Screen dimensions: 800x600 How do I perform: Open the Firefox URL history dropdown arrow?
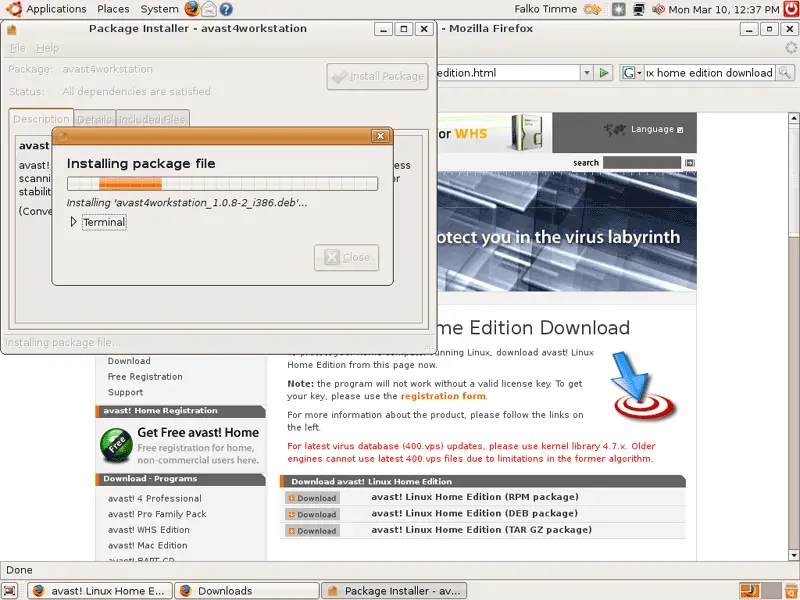click(x=587, y=73)
